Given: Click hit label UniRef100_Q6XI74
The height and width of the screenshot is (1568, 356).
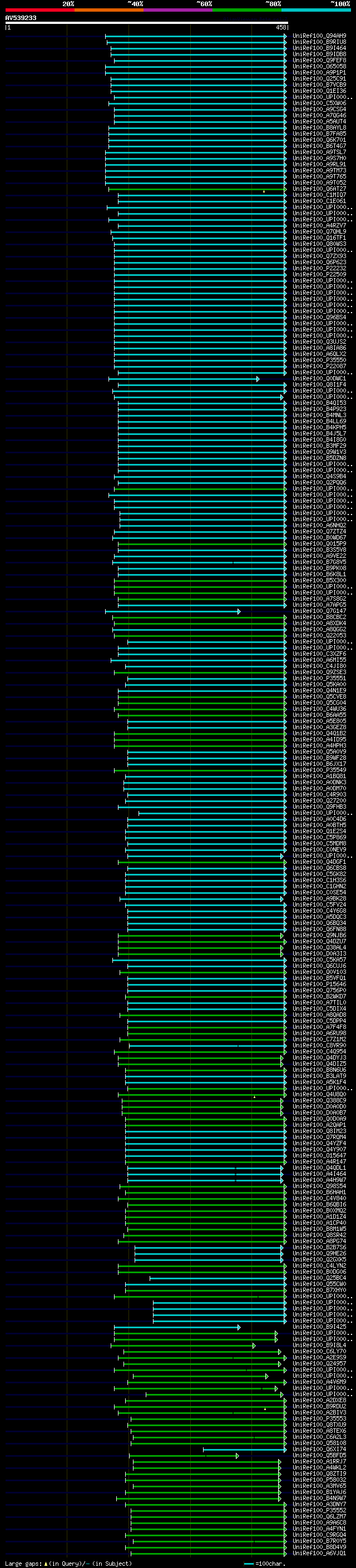Looking at the screenshot, I should pos(319,1450).
